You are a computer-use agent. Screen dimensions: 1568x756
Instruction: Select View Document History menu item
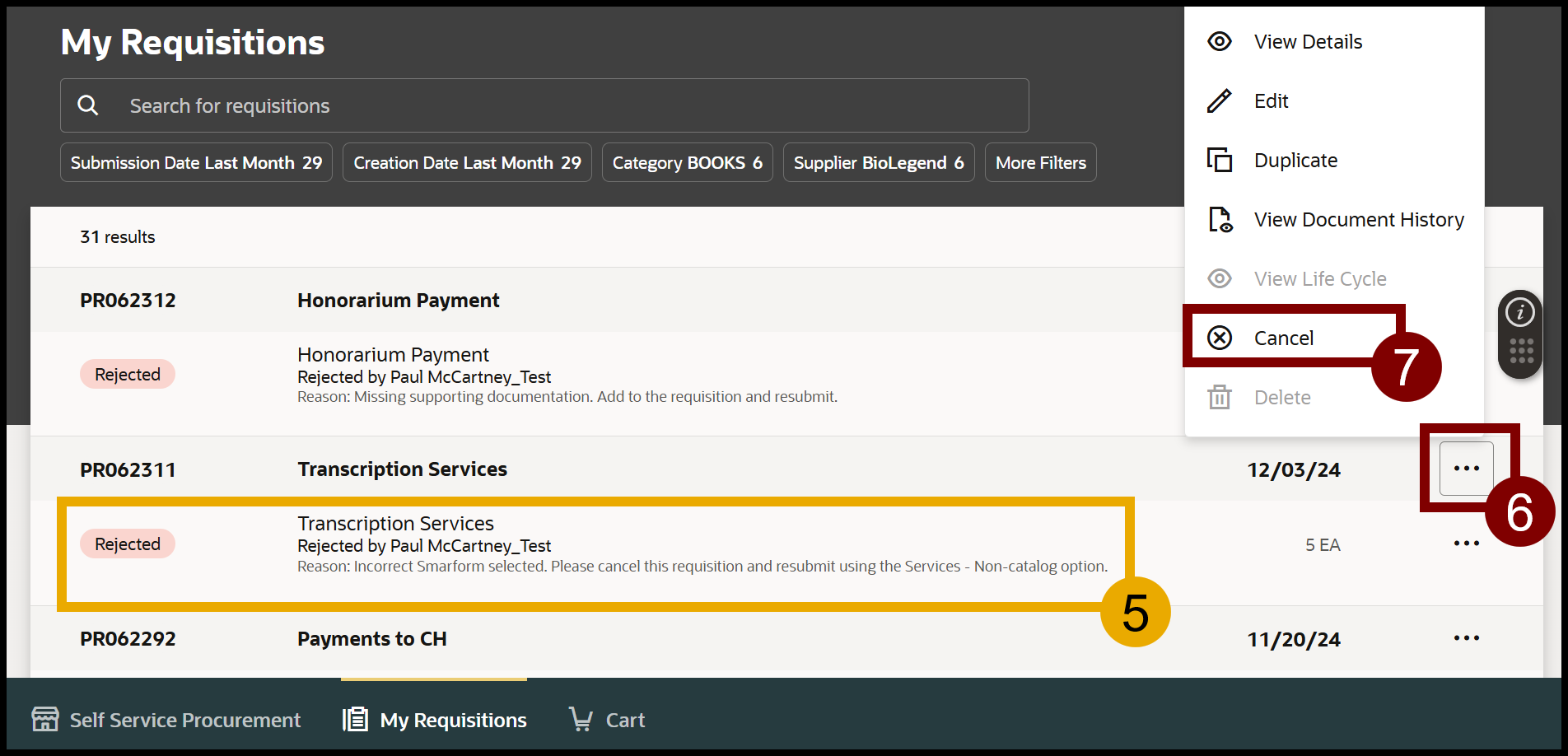1358,220
